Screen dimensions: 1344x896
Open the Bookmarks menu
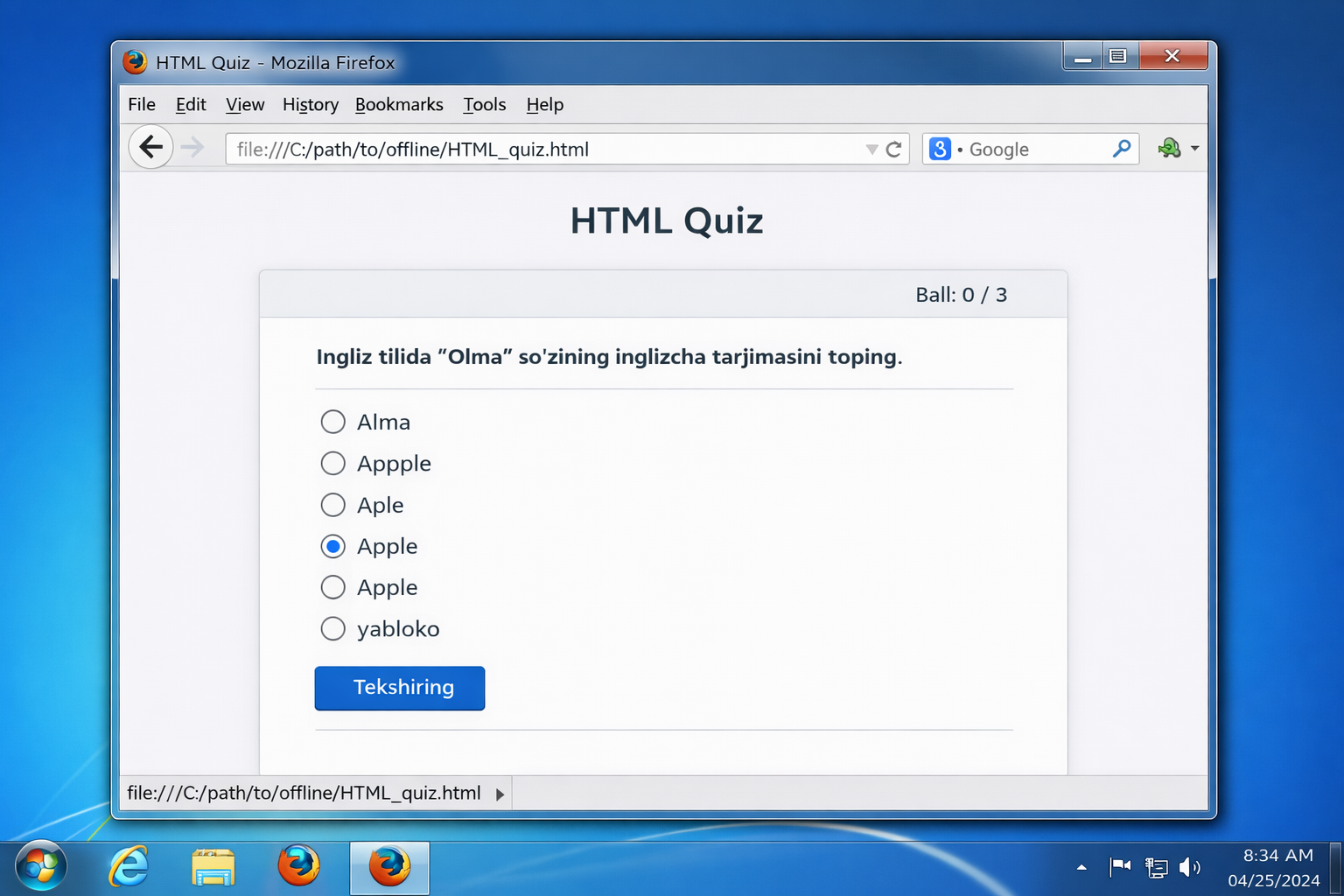(399, 105)
